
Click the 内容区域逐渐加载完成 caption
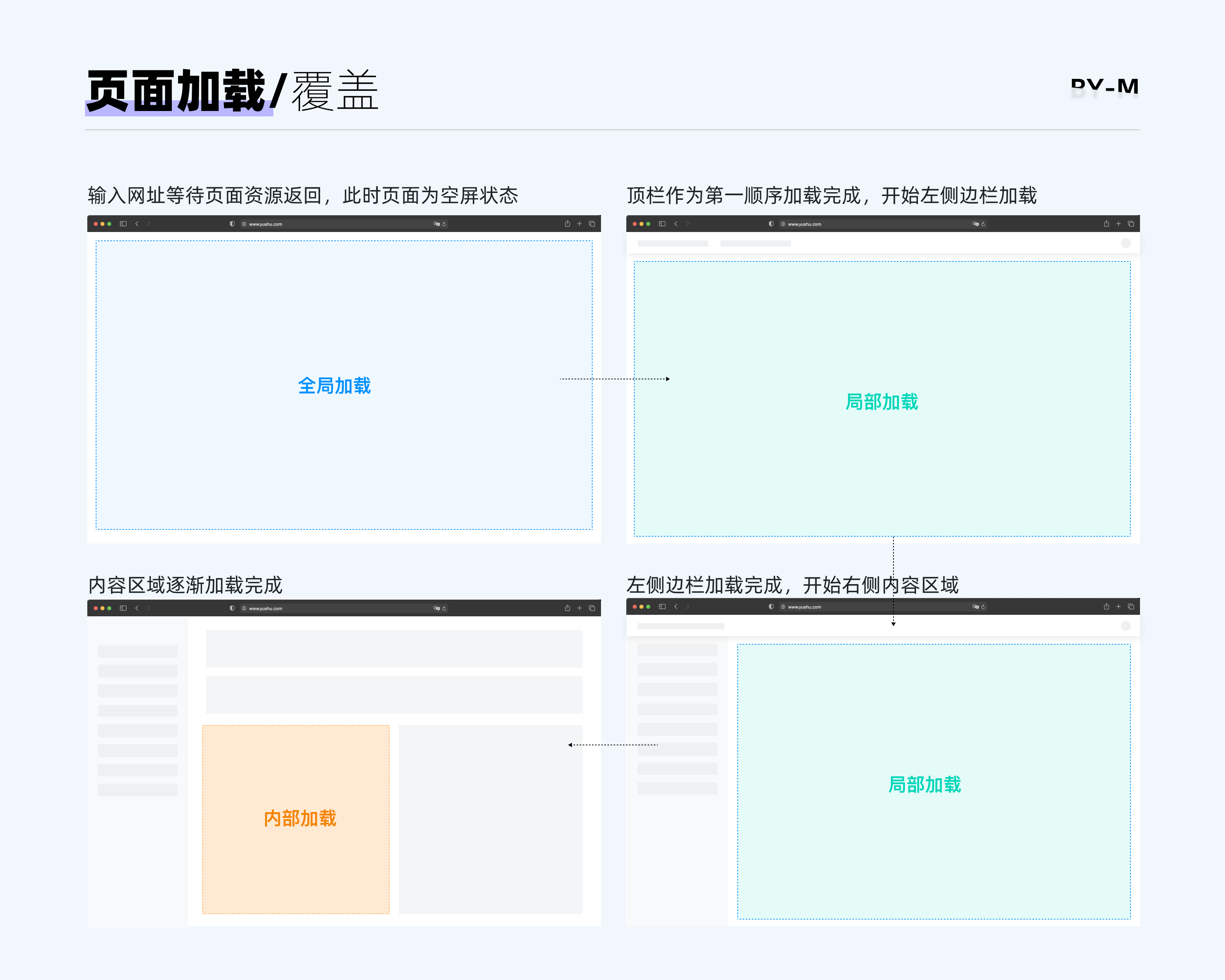pos(185,585)
